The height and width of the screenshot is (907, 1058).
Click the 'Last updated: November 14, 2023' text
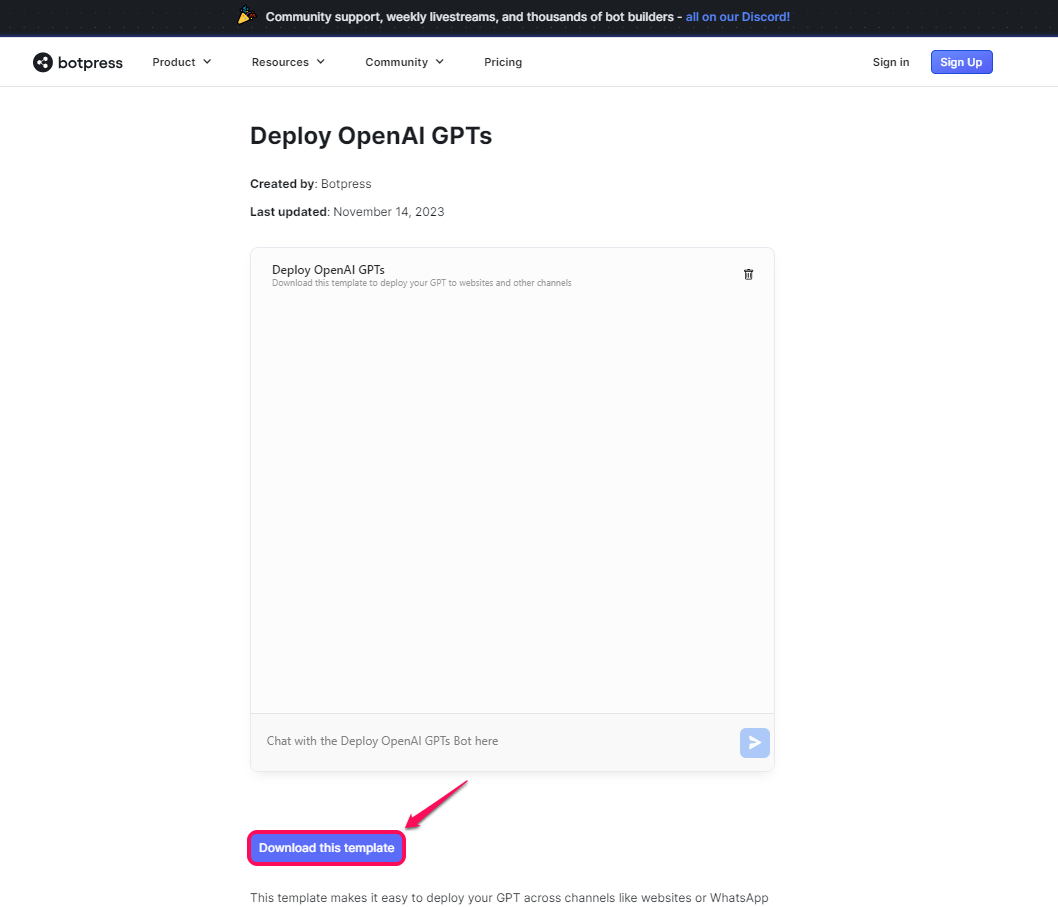[x=347, y=212]
